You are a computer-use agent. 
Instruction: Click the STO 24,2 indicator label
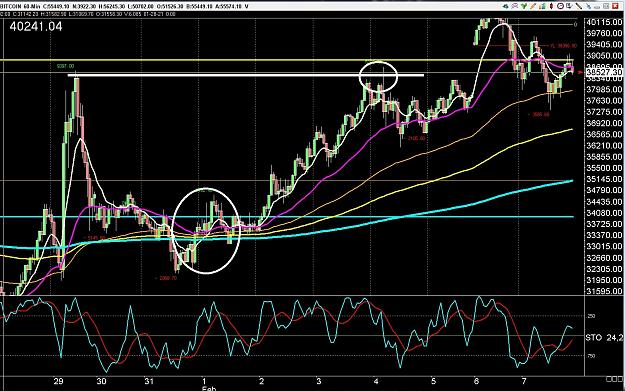tap(604, 338)
